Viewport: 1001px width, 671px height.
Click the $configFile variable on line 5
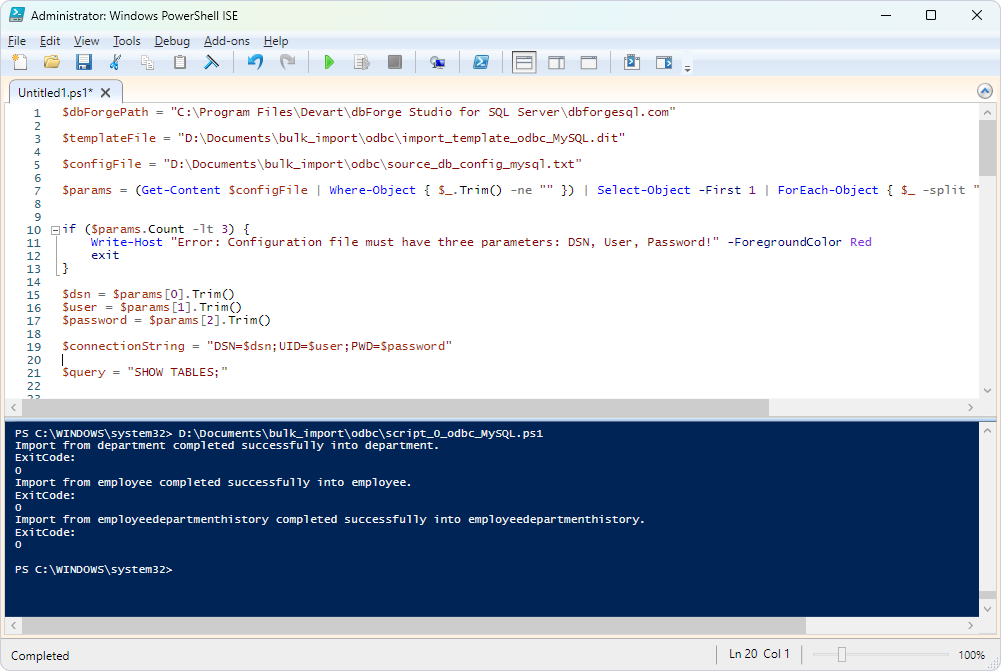click(x=102, y=164)
